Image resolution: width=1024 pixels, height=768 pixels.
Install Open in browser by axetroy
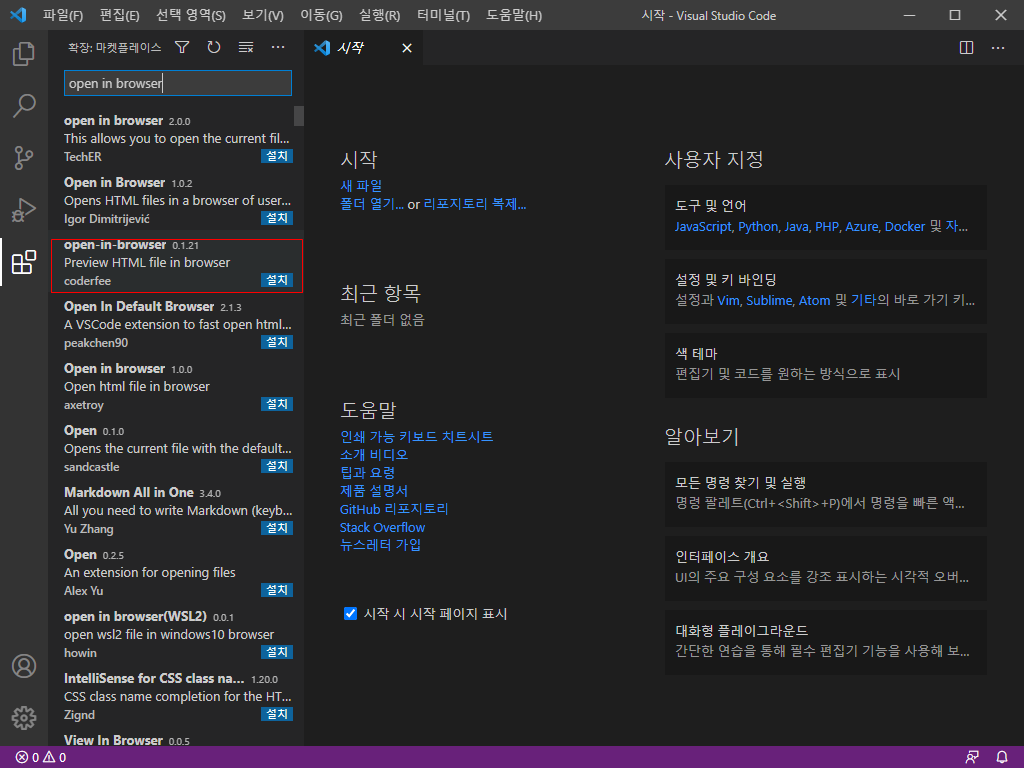pyautogui.click(x=277, y=404)
